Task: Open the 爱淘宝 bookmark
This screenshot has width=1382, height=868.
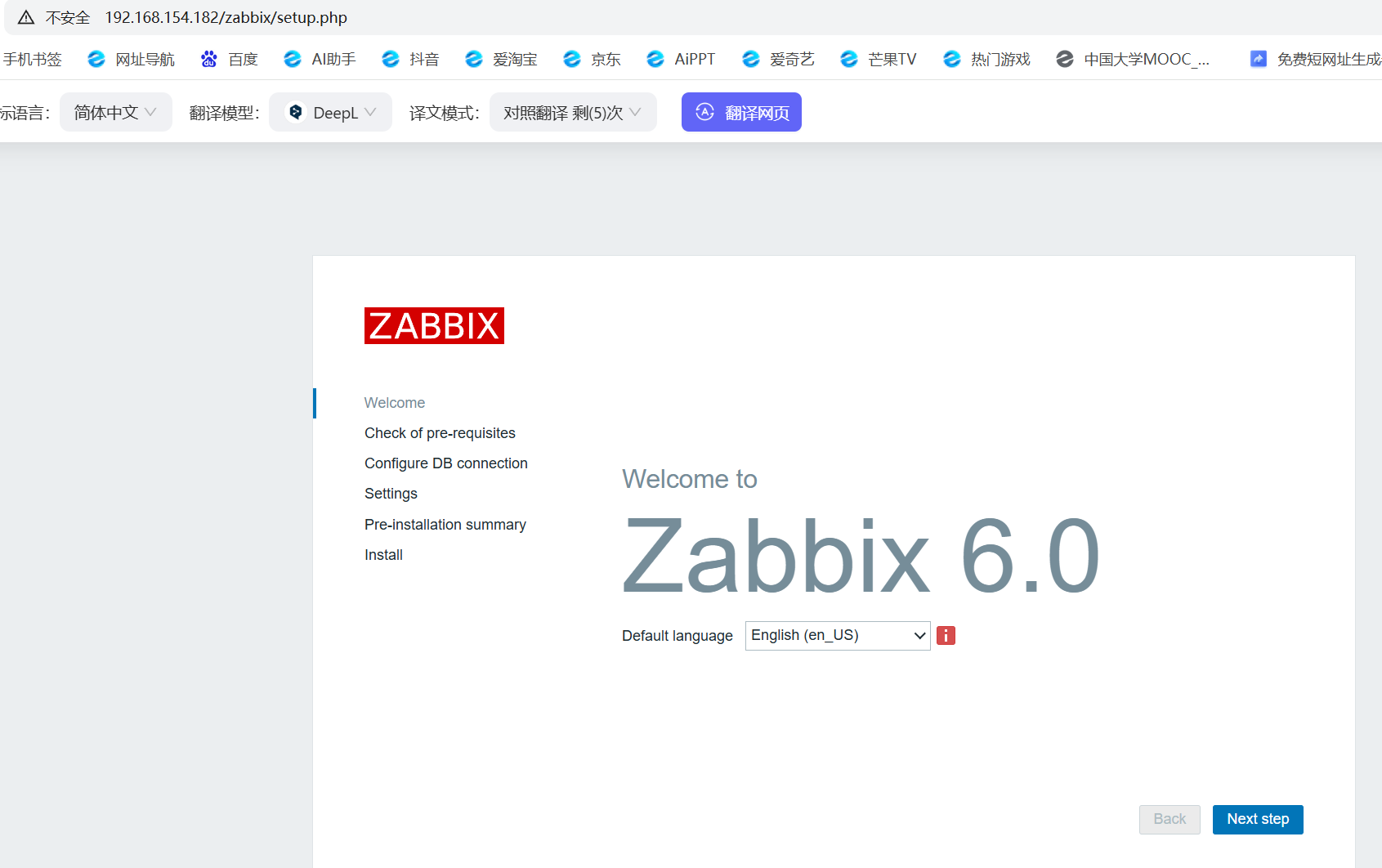Action: [515, 59]
